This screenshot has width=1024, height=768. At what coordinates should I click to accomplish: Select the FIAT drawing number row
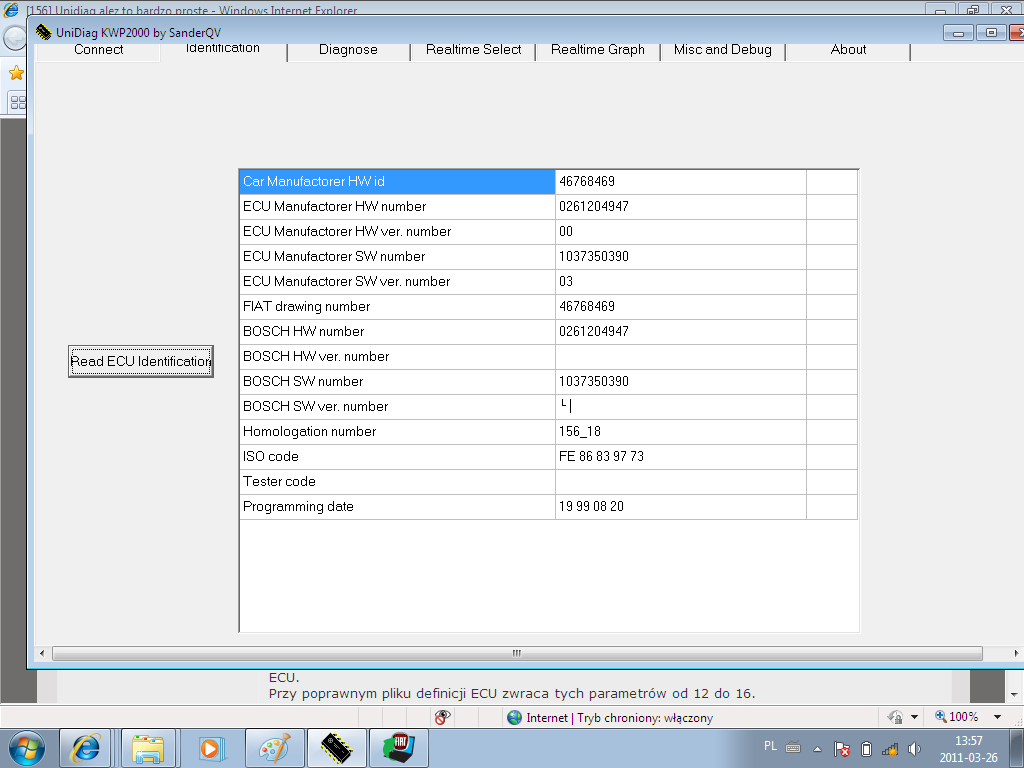pyautogui.click(x=548, y=307)
